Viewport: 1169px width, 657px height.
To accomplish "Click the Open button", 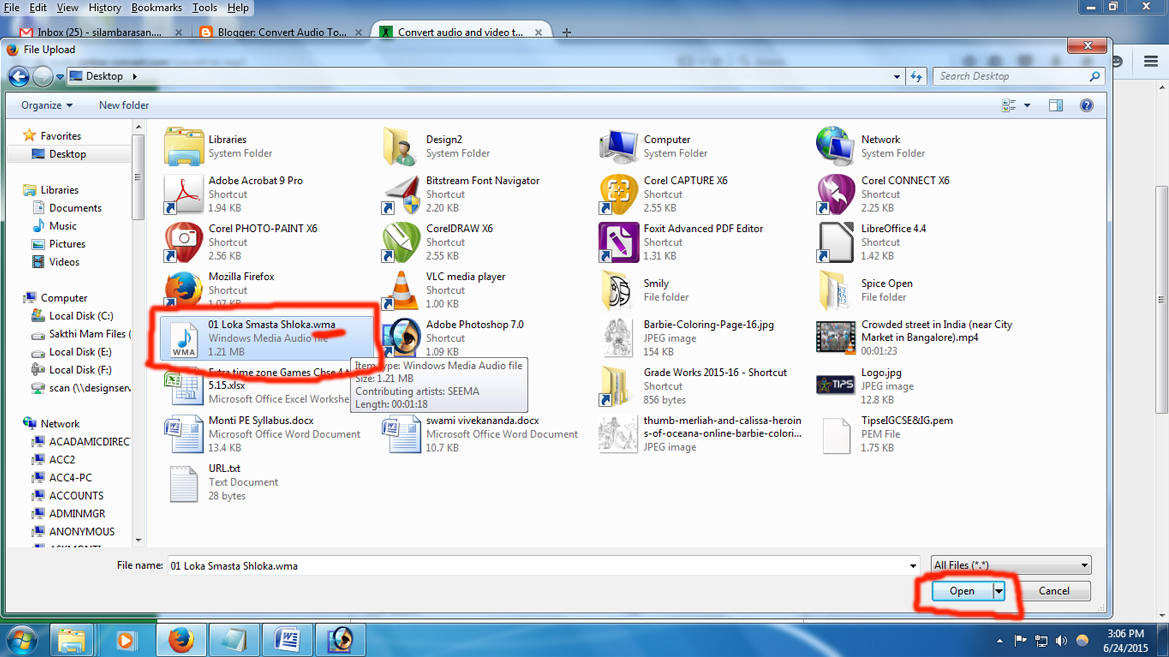I will 962,590.
